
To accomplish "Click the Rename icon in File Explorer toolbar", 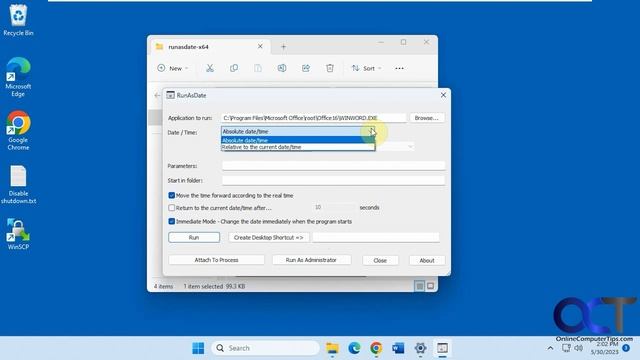I will 282,68.
